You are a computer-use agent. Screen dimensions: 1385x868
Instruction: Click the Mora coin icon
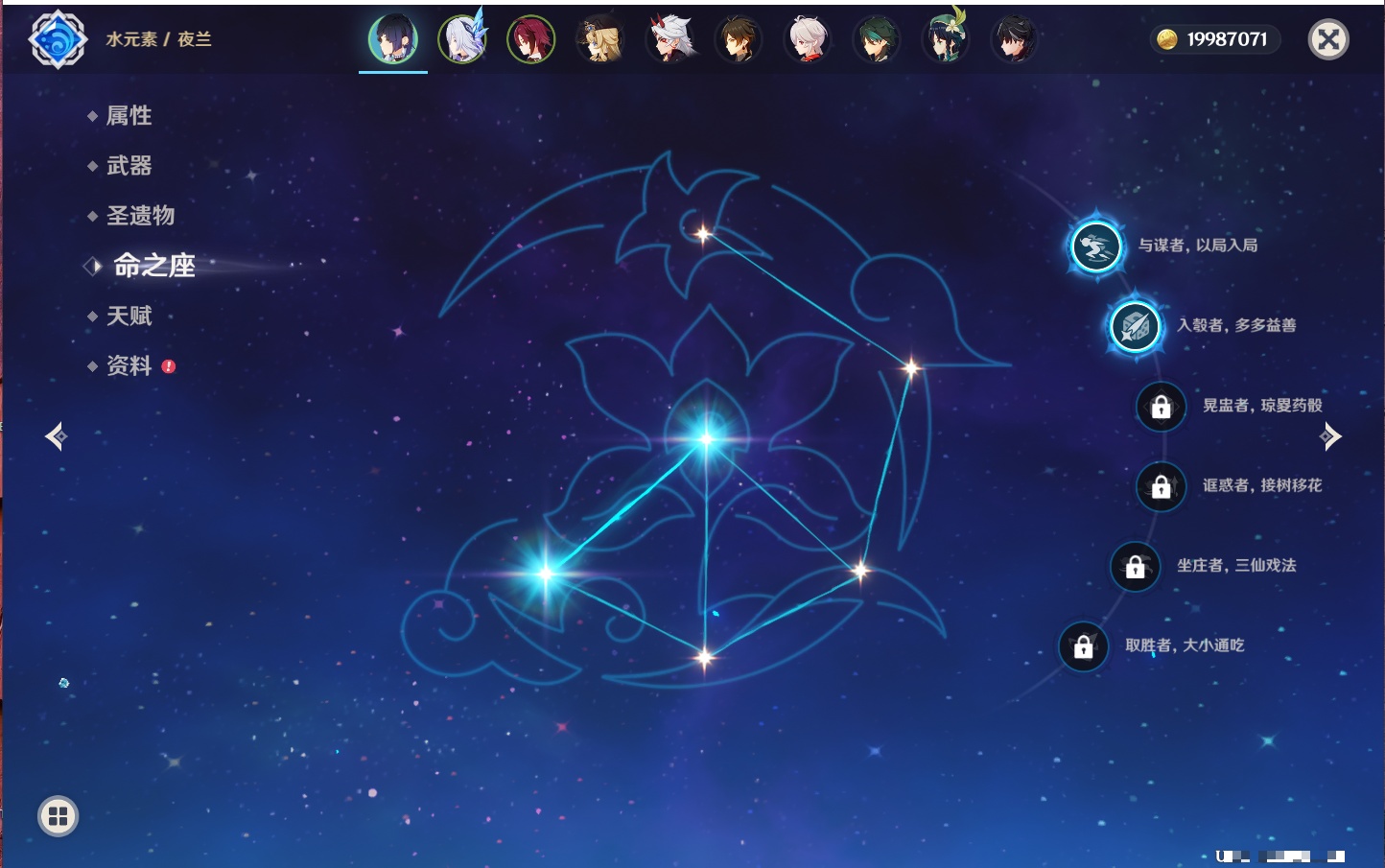tap(1166, 39)
